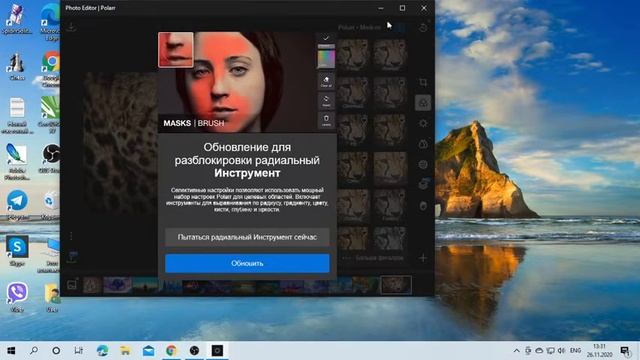Open the text document icon on desktop
This screenshot has width=640, height=360.
[17, 116]
